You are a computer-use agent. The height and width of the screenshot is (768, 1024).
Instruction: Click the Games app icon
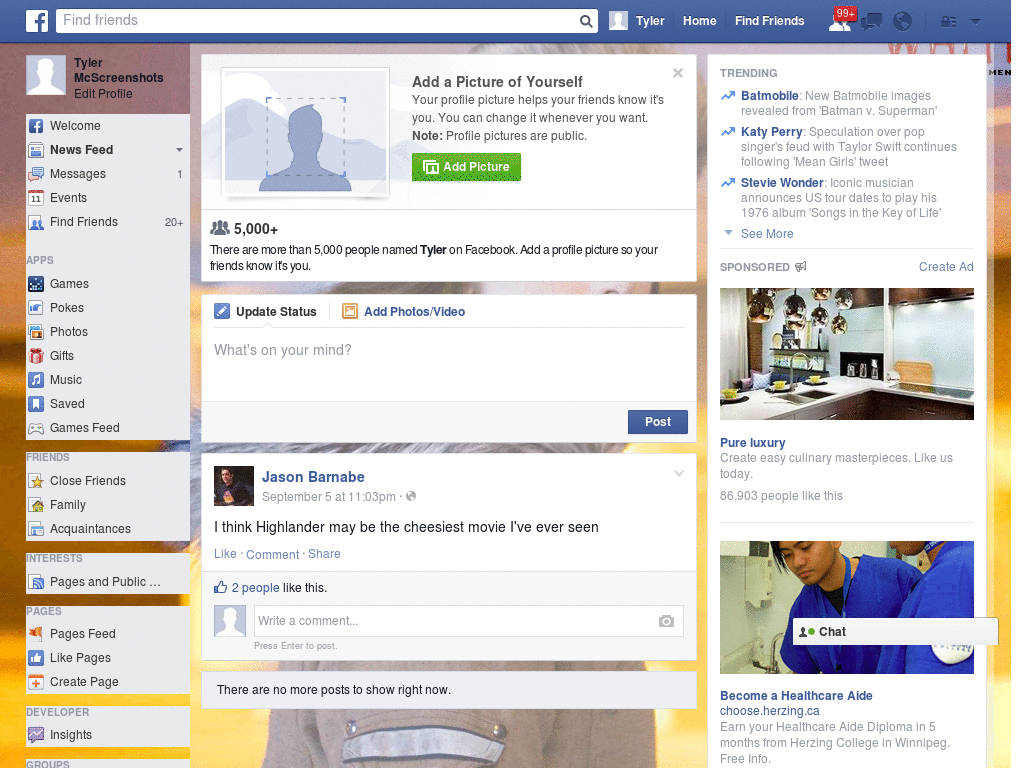click(x=36, y=284)
